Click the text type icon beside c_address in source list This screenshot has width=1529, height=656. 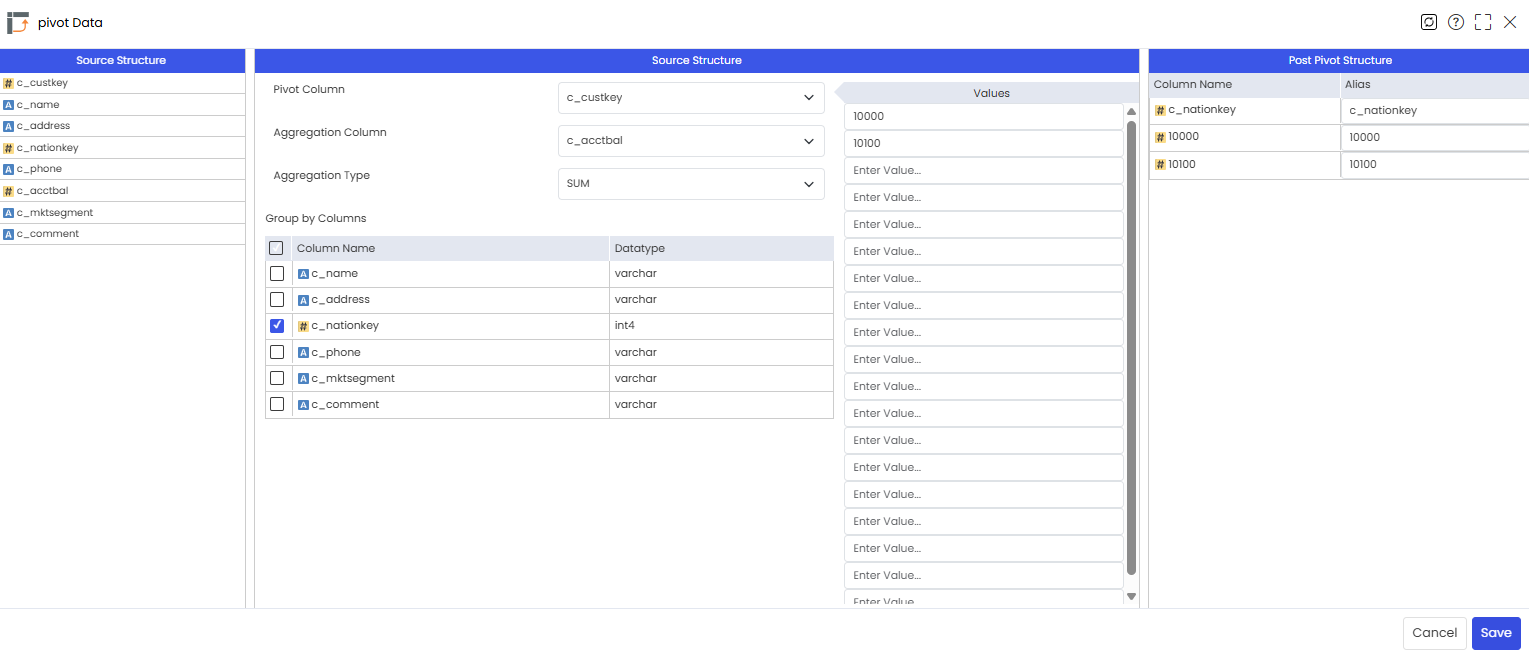[8, 126]
